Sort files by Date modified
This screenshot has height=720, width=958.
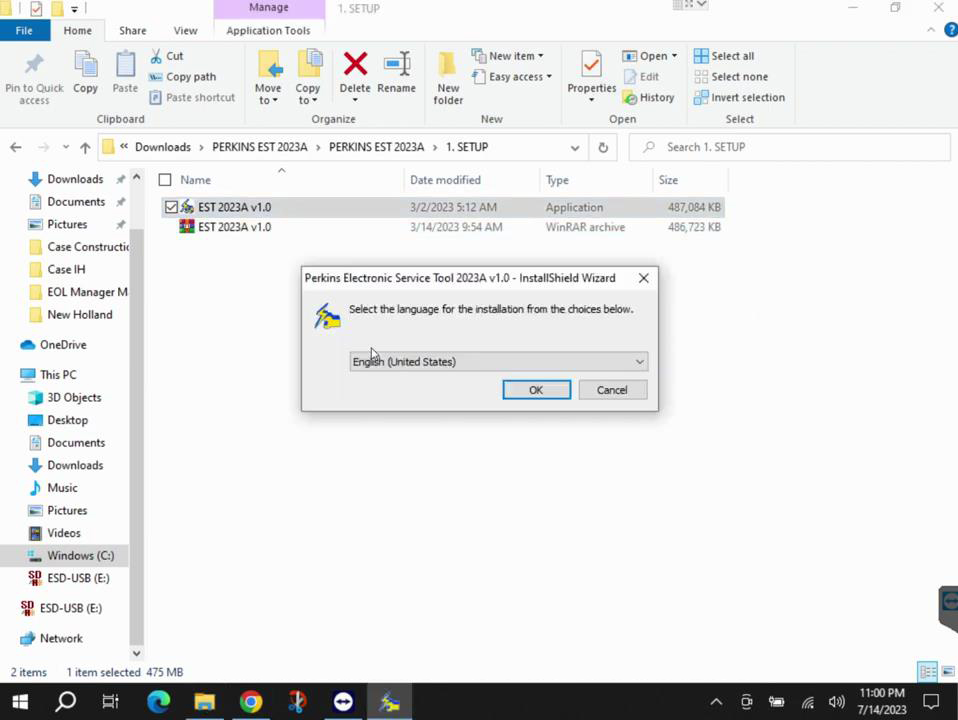445,180
